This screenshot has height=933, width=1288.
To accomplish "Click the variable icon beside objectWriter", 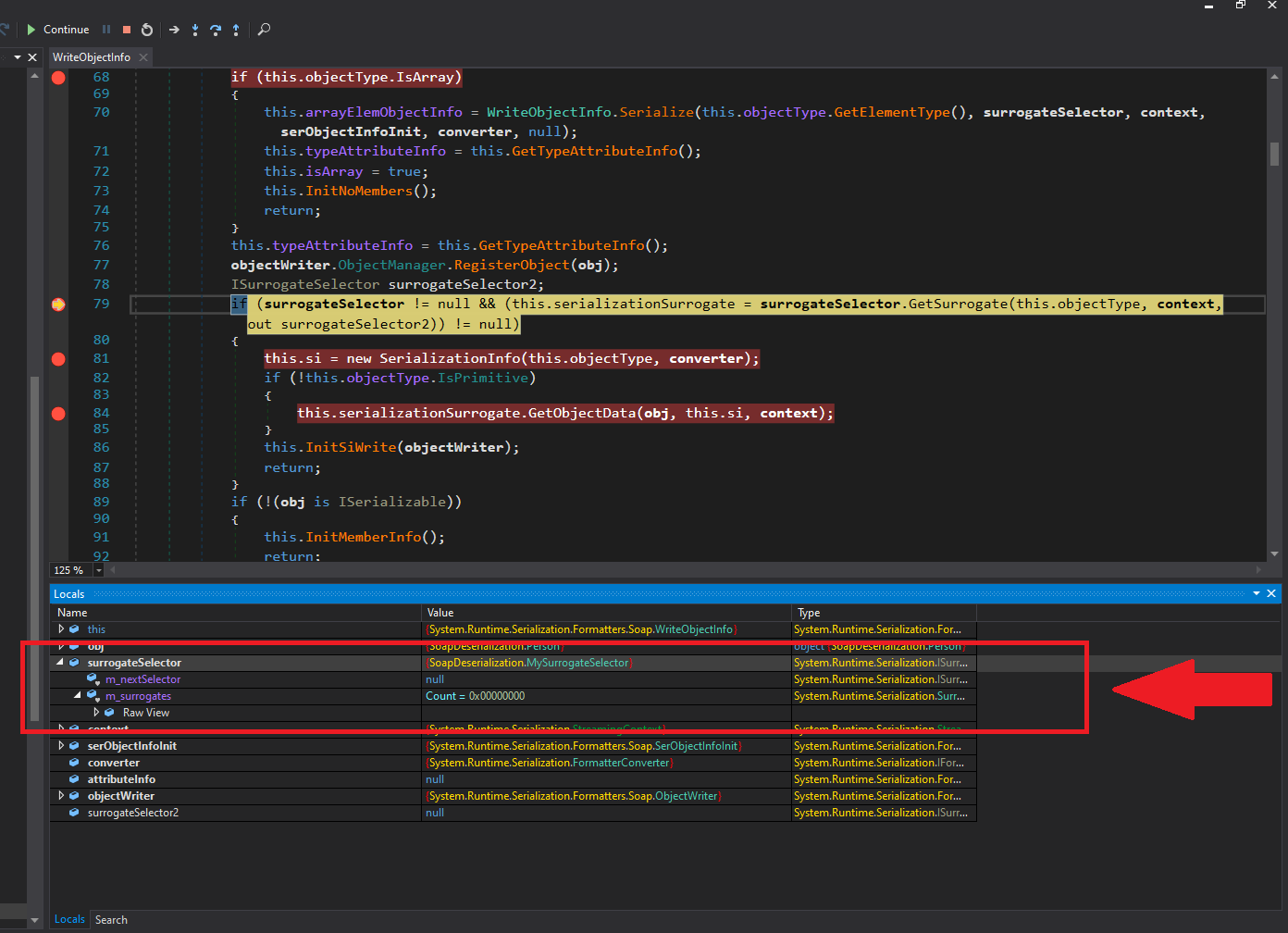I will tap(74, 796).
